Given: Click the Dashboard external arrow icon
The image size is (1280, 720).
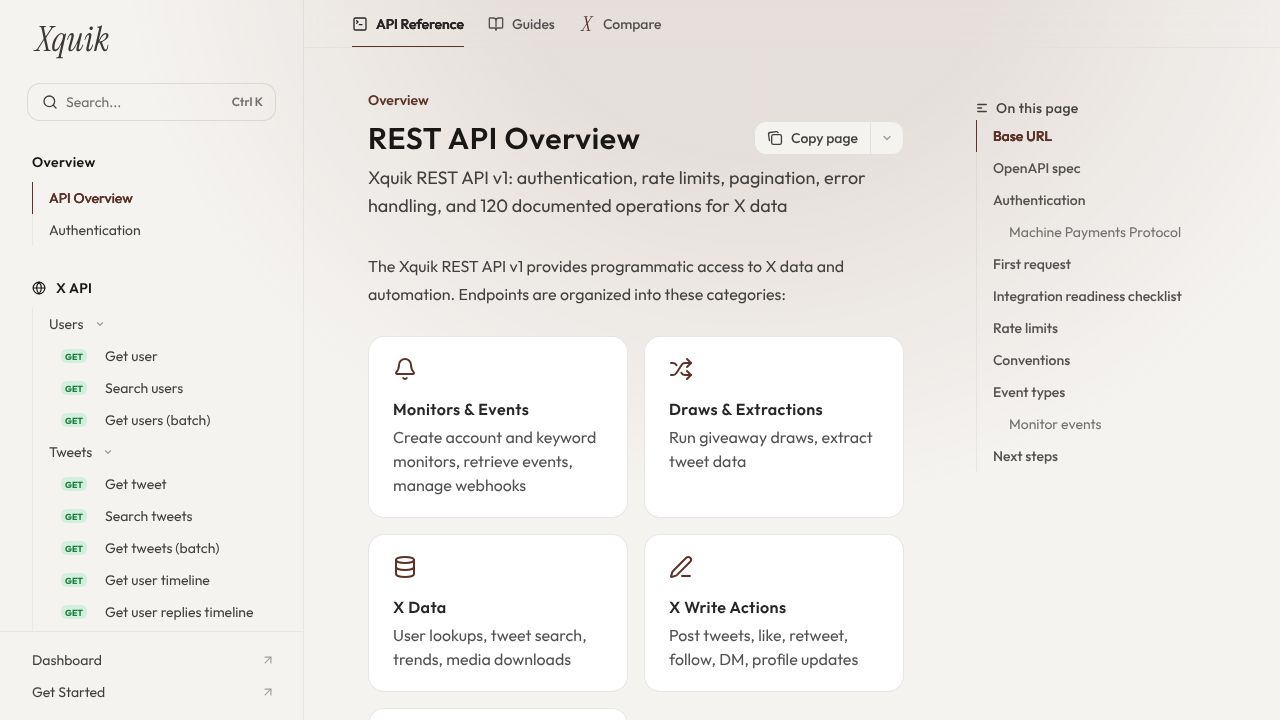Looking at the screenshot, I should pyautogui.click(x=268, y=660).
